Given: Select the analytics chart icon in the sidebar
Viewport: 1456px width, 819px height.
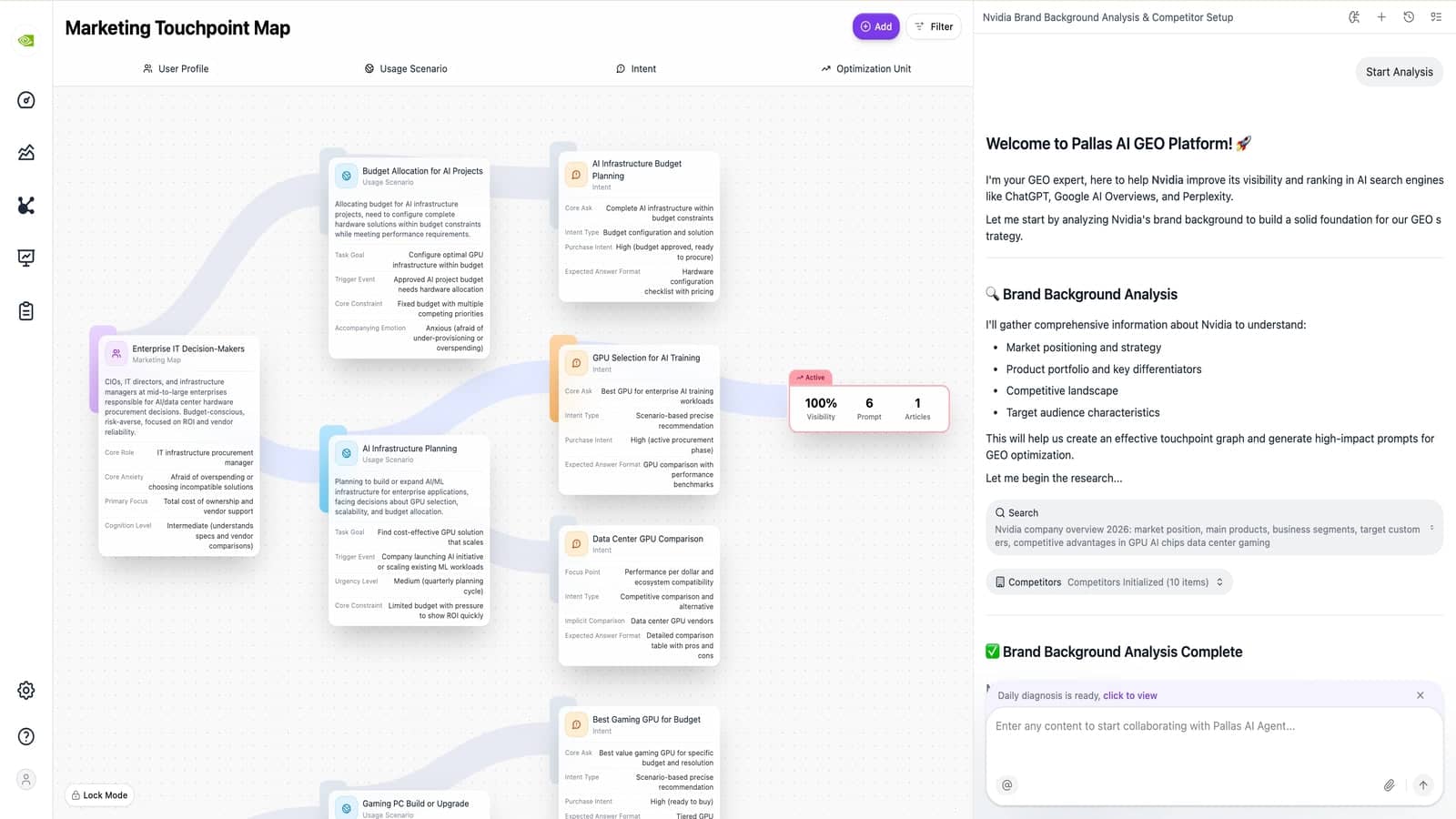Looking at the screenshot, I should [25, 153].
